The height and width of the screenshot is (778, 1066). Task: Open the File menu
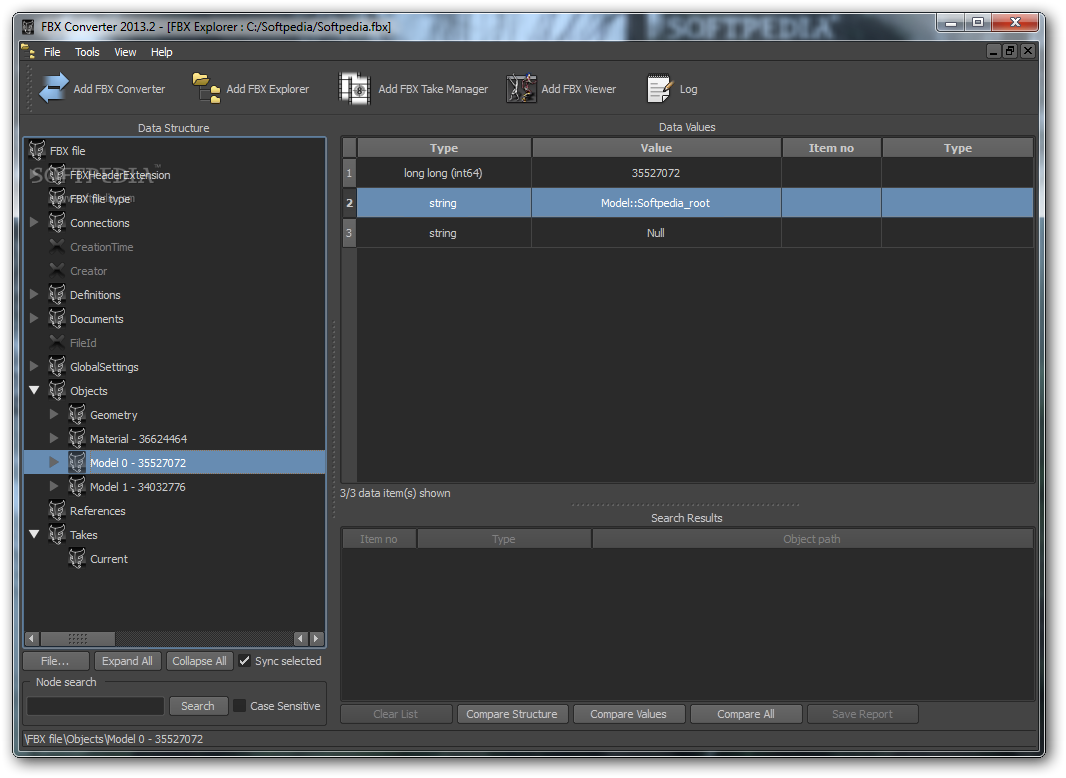[52, 52]
